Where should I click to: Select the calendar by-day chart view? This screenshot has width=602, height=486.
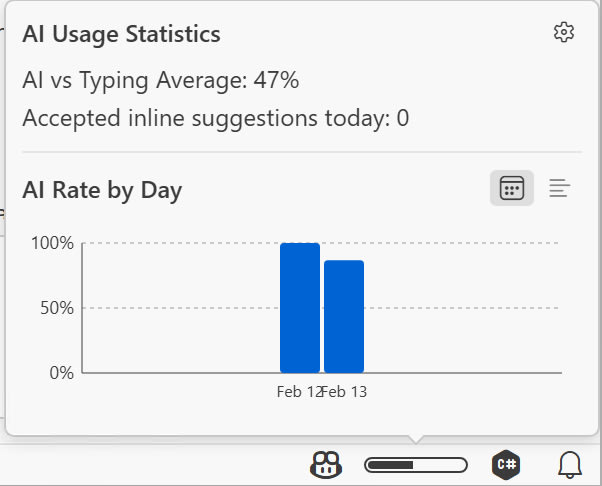511,188
